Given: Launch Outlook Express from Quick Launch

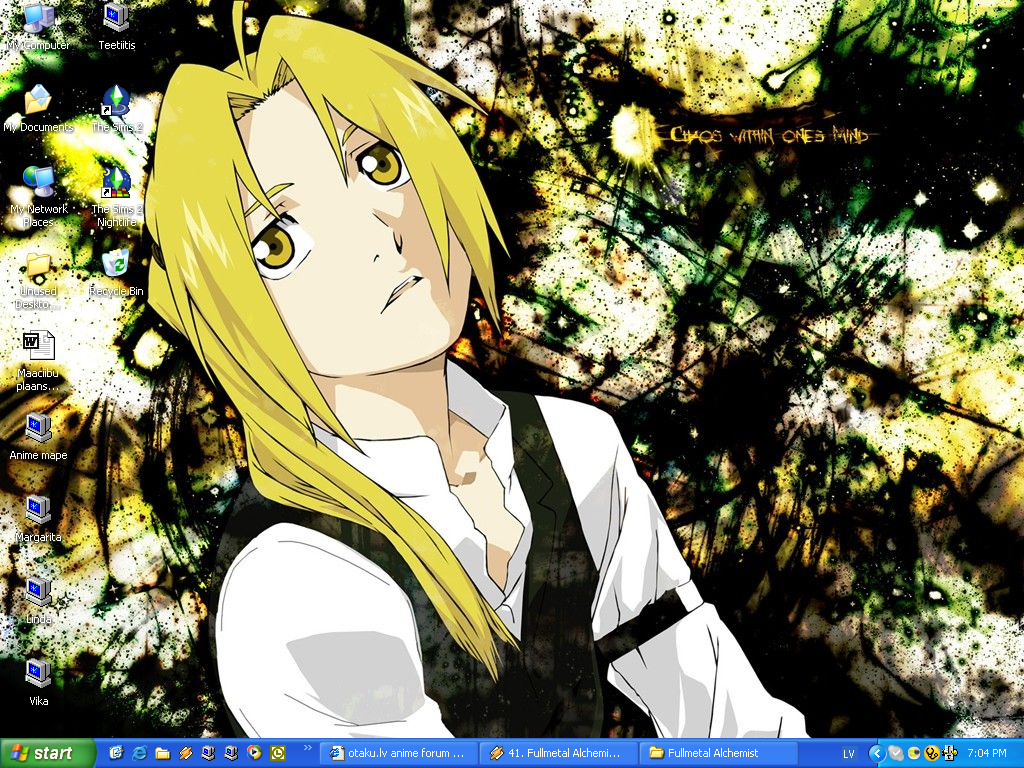Looking at the screenshot, I should pyautogui.click(x=116, y=753).
